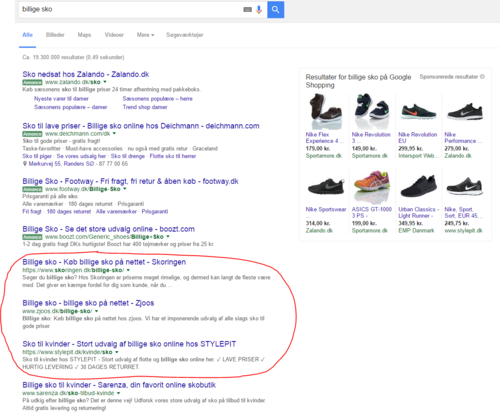The height and width of the screenshot is (415, 500).
Task: Focus the search field containing billige sko
Action: [130, 9]
